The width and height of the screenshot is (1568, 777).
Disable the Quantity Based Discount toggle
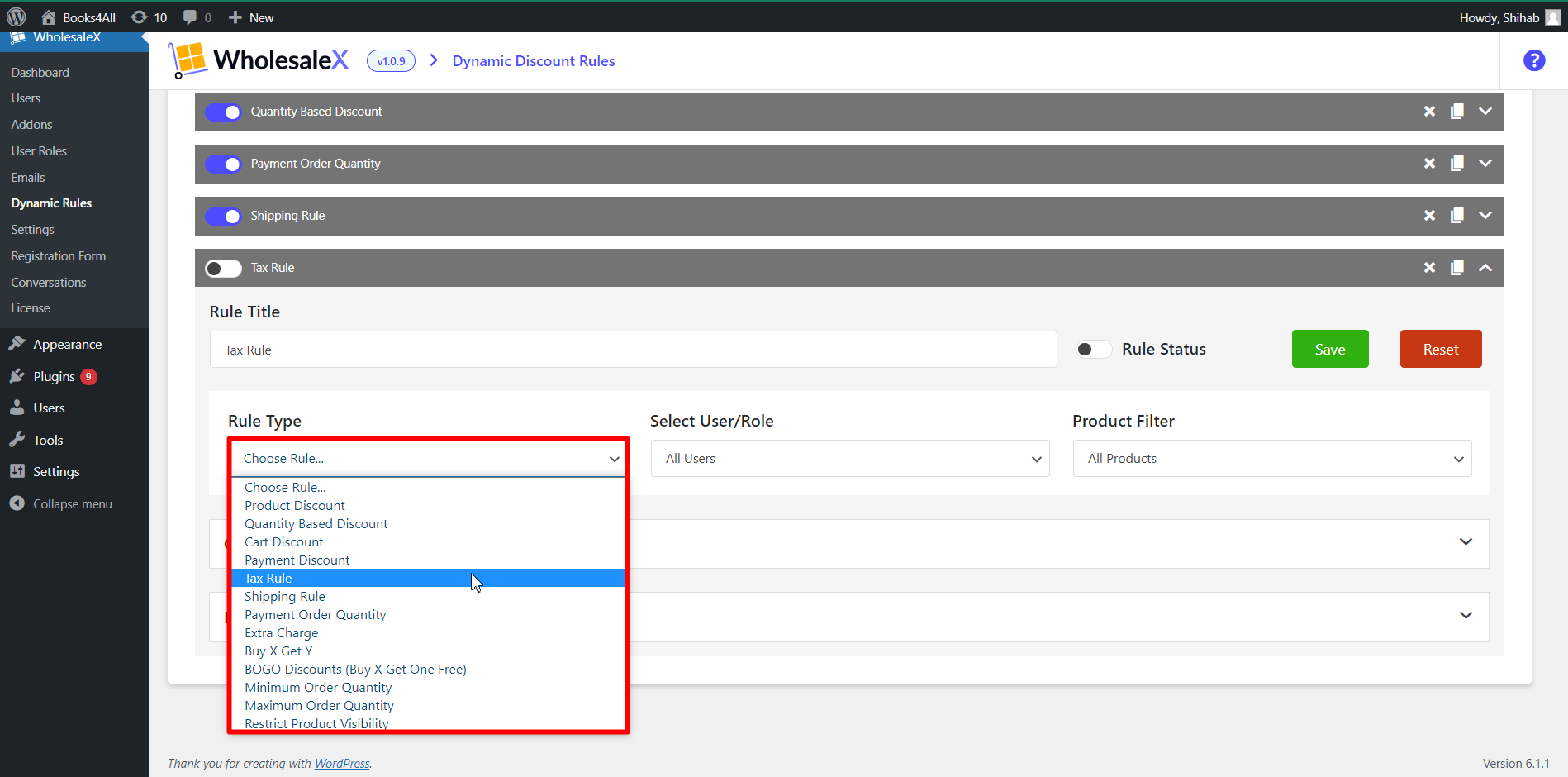point(223,112)
